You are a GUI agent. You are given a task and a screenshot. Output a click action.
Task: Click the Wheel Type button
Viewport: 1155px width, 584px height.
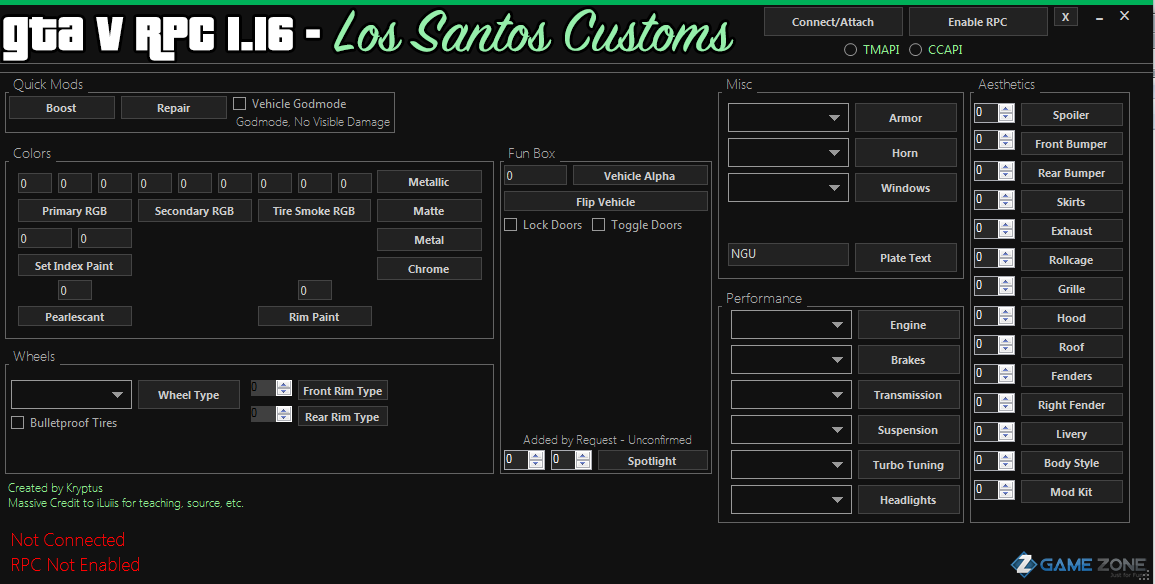coord(189,395)
